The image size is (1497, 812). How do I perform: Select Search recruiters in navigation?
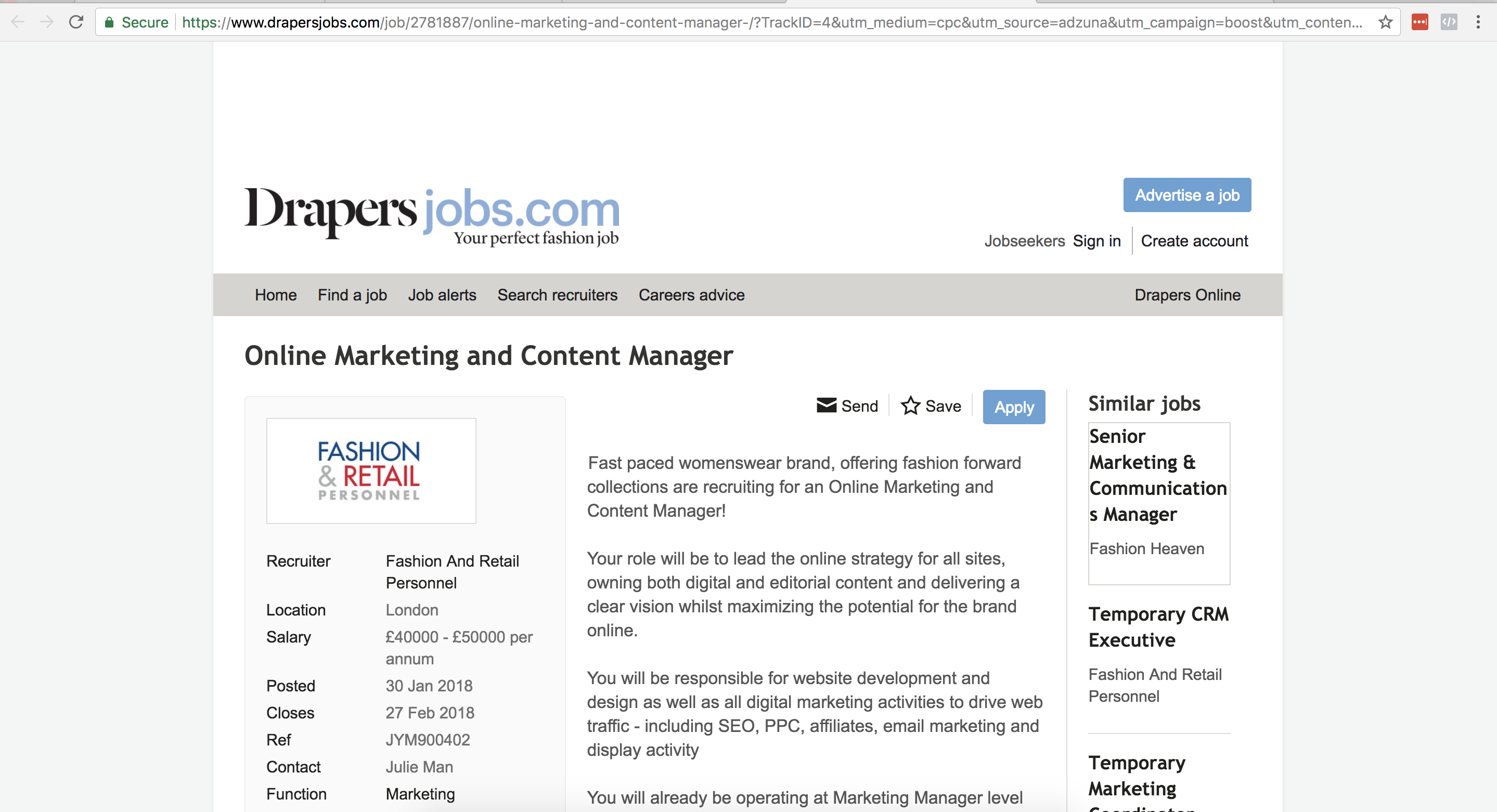click(557, 294)
